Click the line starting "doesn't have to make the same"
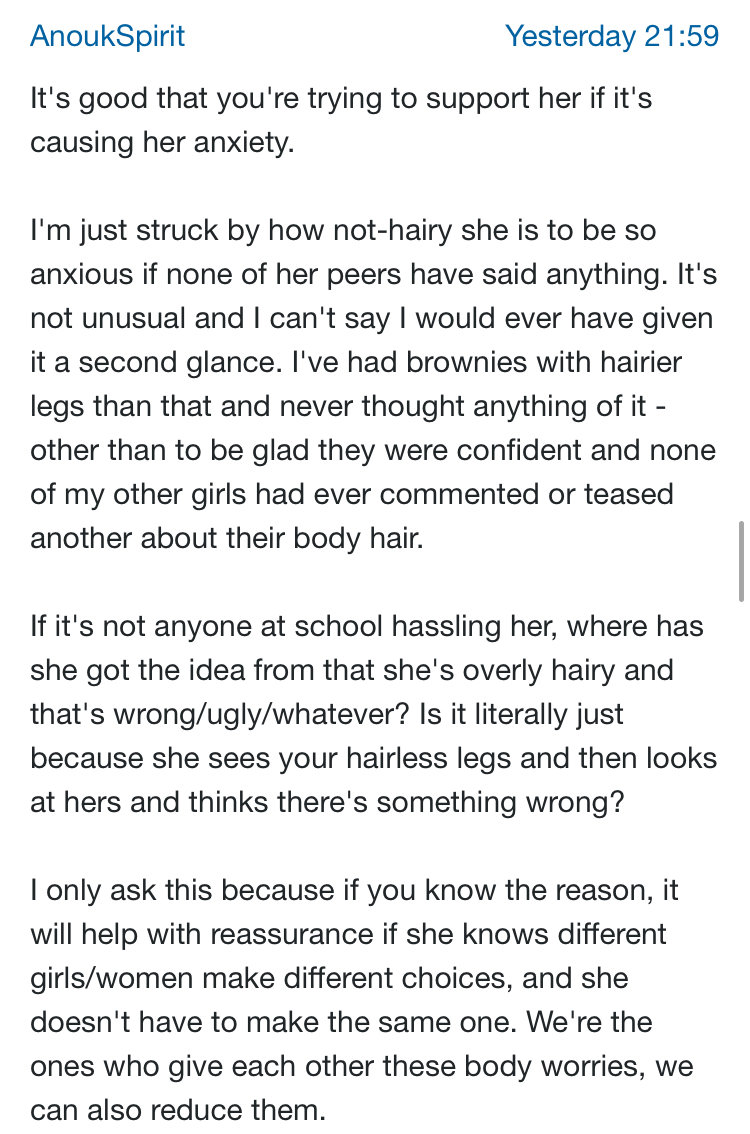This screenshot has width=750, height=1134. 341,1023
